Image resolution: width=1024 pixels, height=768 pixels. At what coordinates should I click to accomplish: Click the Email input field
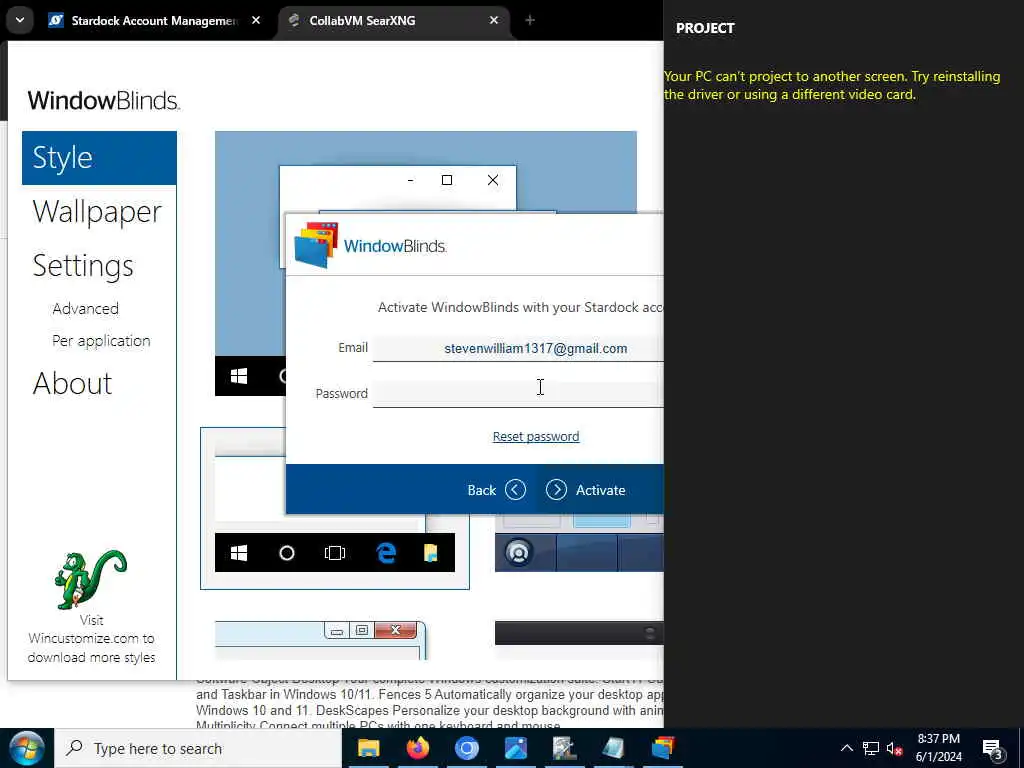(x=518, y=348)
